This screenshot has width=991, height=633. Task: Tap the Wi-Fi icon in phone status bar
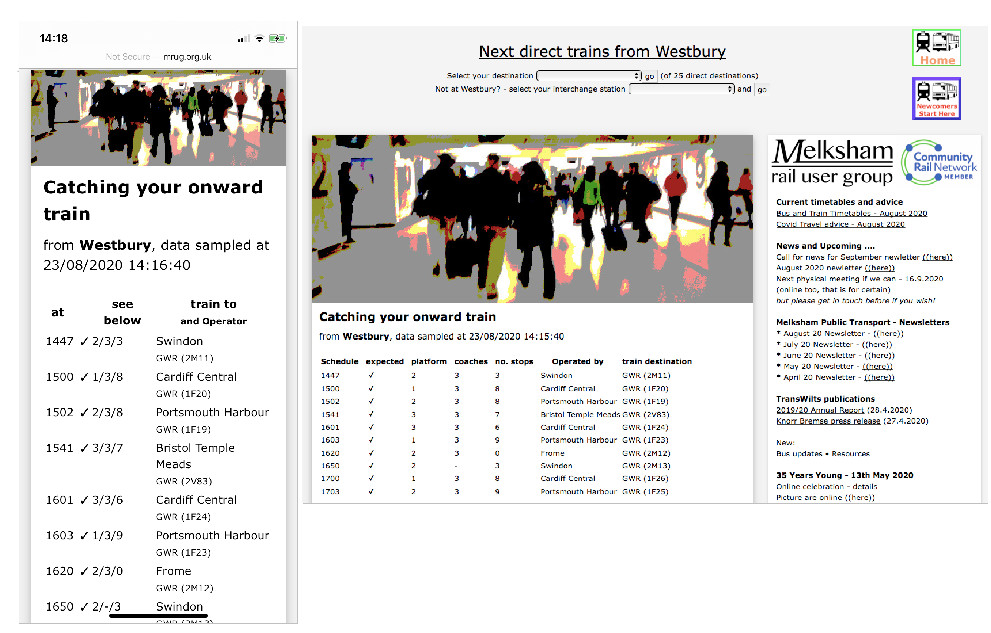pos(260,38)
